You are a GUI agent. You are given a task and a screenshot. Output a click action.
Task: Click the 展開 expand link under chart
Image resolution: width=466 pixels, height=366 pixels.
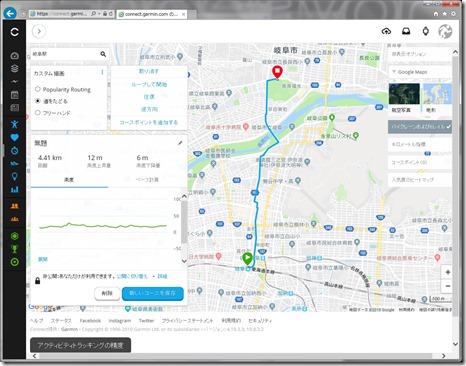43,259
